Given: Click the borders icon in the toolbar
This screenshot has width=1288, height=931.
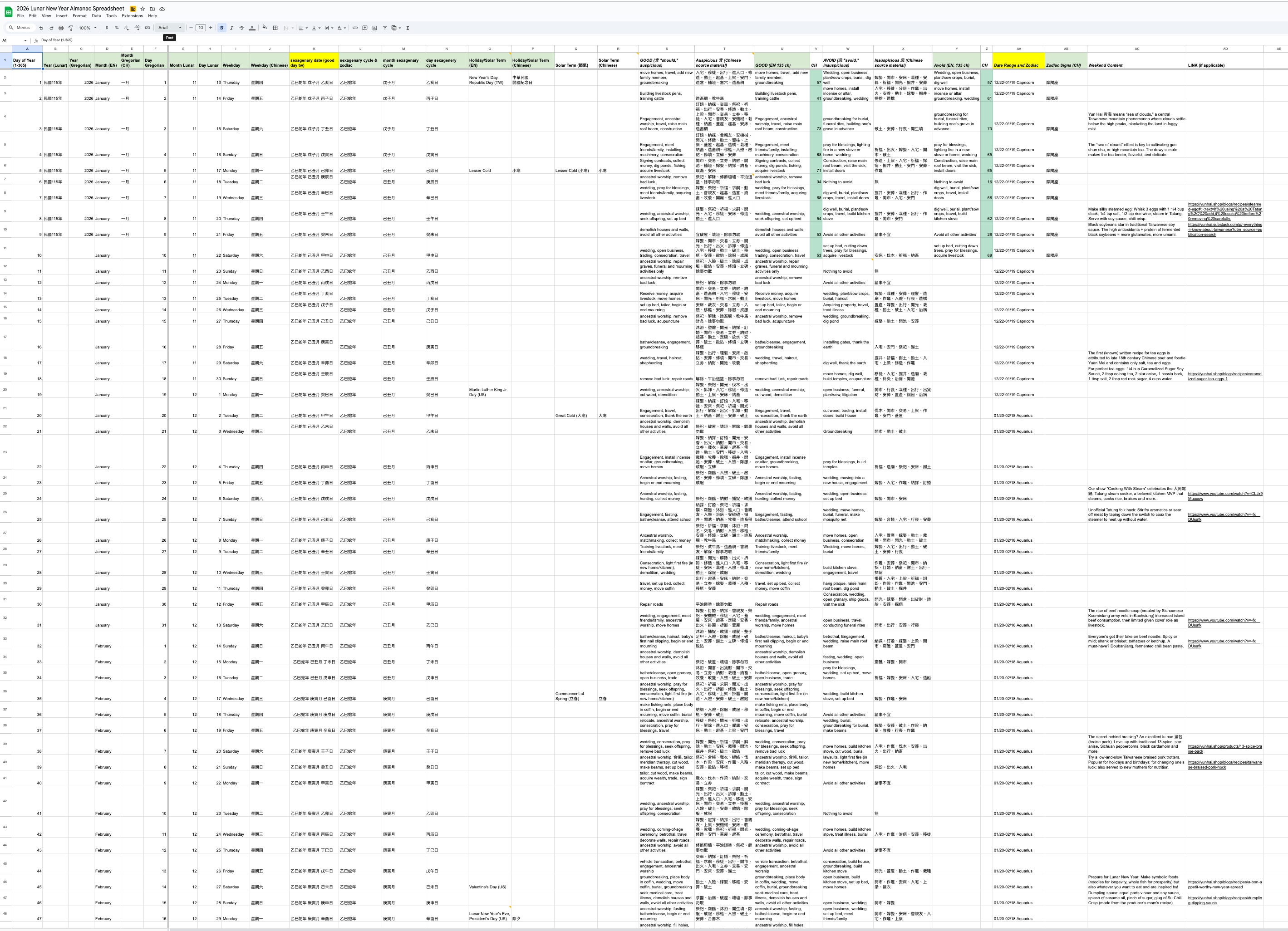Looking at the screenshot, I should coord(275,28).
